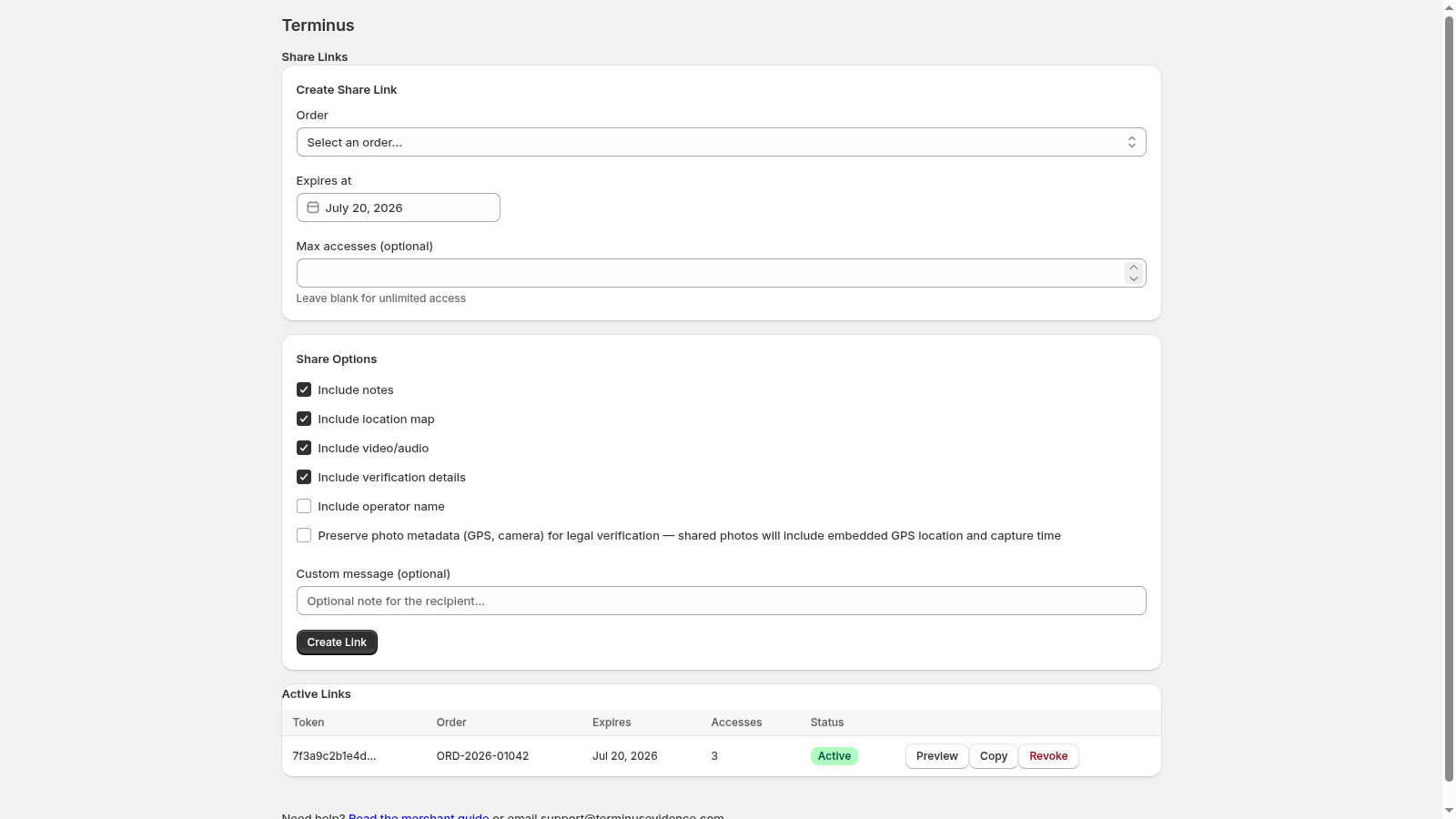Select the token 7f3a9c2b1e4d... cell
Viewport: 1456px width, 819px height.
click(x=334, y=756)
